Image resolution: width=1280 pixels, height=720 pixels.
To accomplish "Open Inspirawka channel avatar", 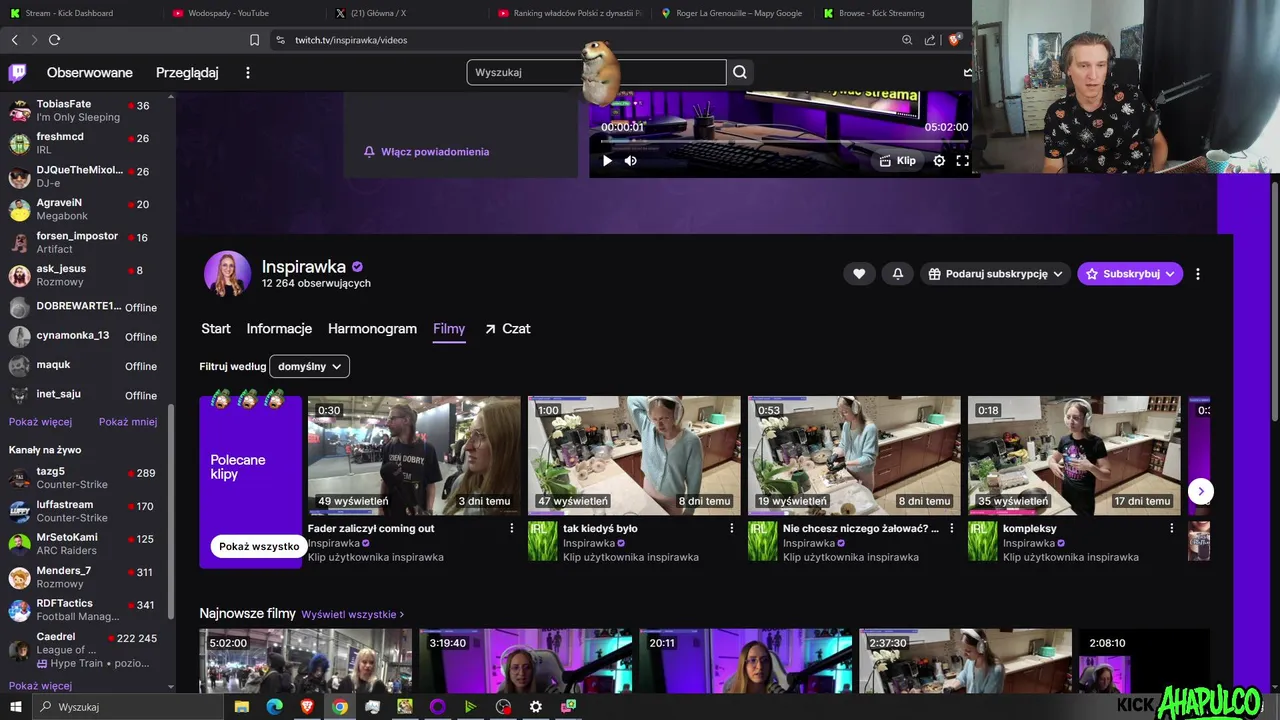I will 228,274.
